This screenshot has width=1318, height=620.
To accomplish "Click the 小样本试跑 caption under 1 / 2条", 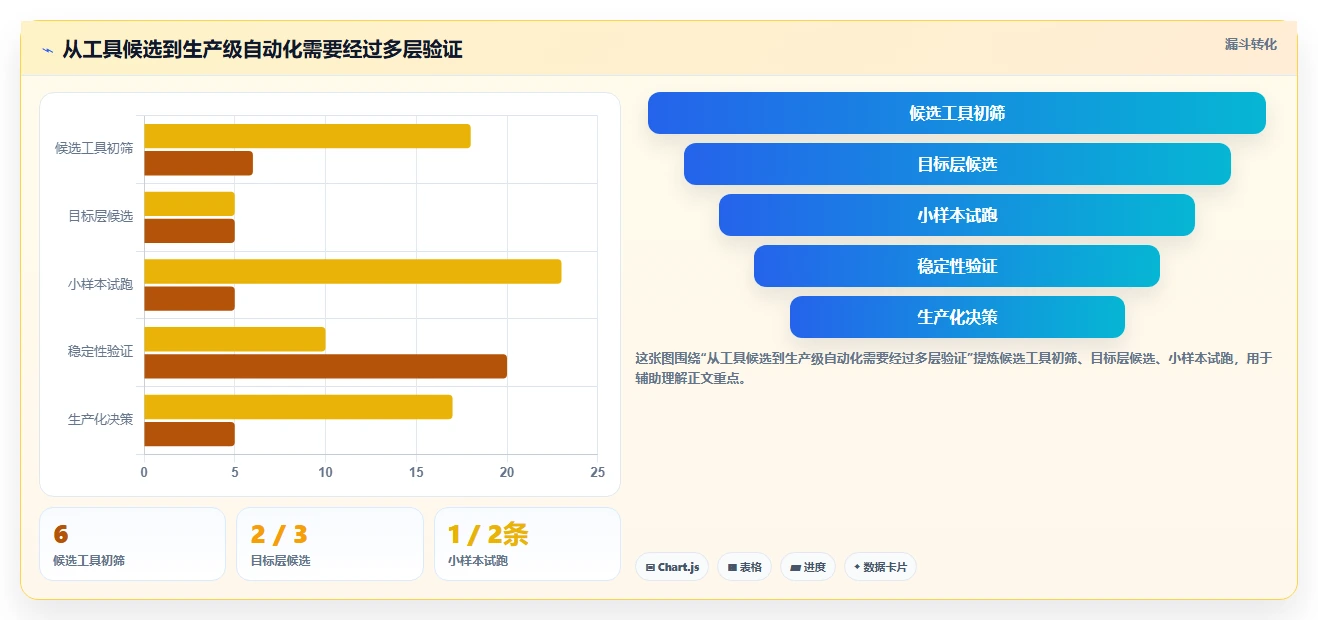I will pos(478,561).
